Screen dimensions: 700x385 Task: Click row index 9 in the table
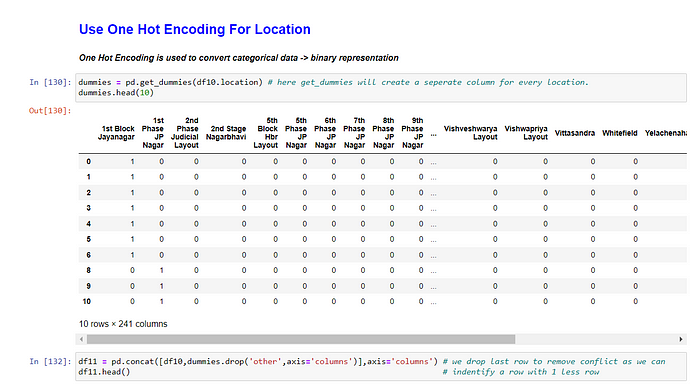click(x=88, y=286)
